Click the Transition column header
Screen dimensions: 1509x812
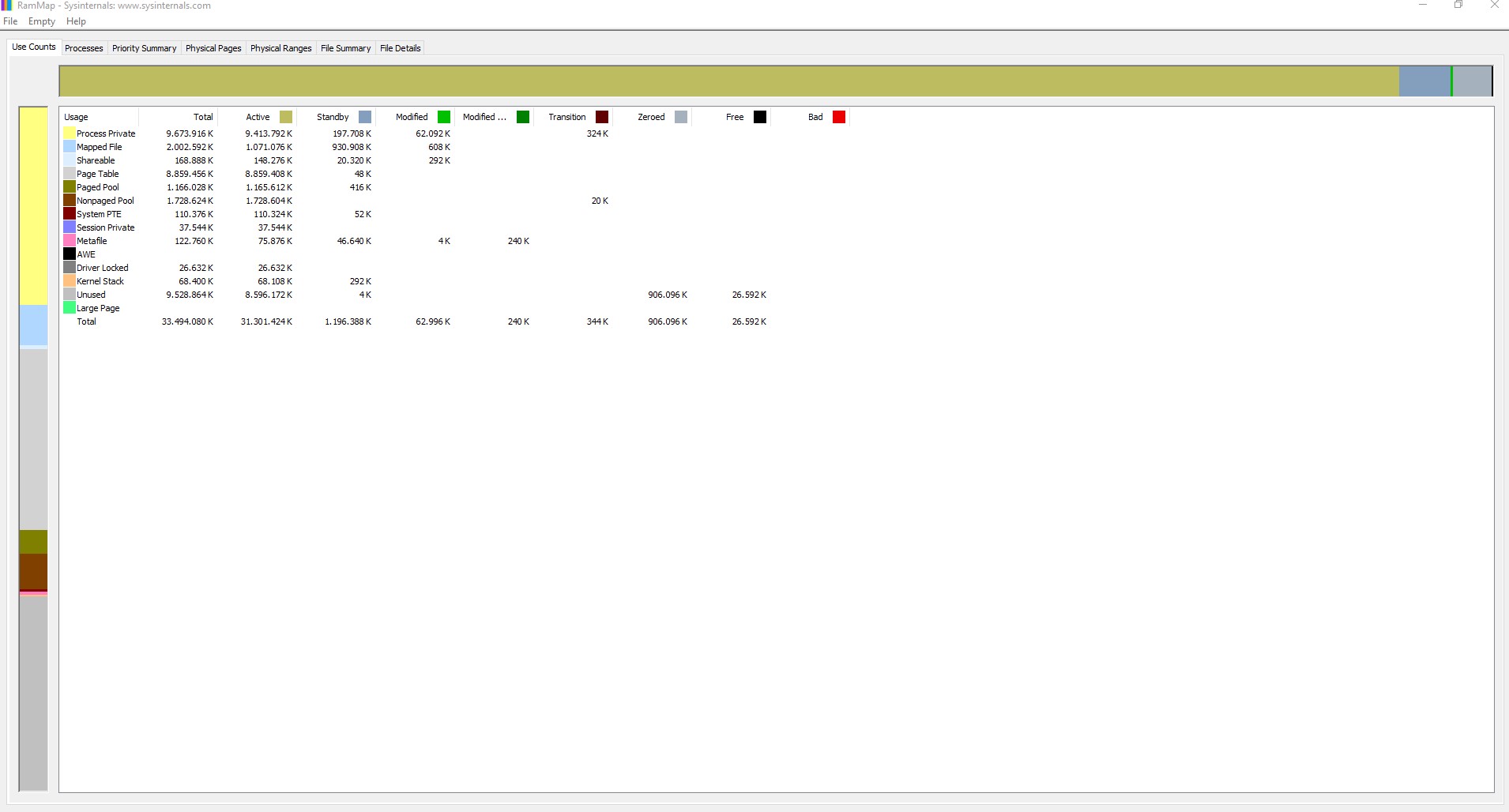[x=573, y=117]
